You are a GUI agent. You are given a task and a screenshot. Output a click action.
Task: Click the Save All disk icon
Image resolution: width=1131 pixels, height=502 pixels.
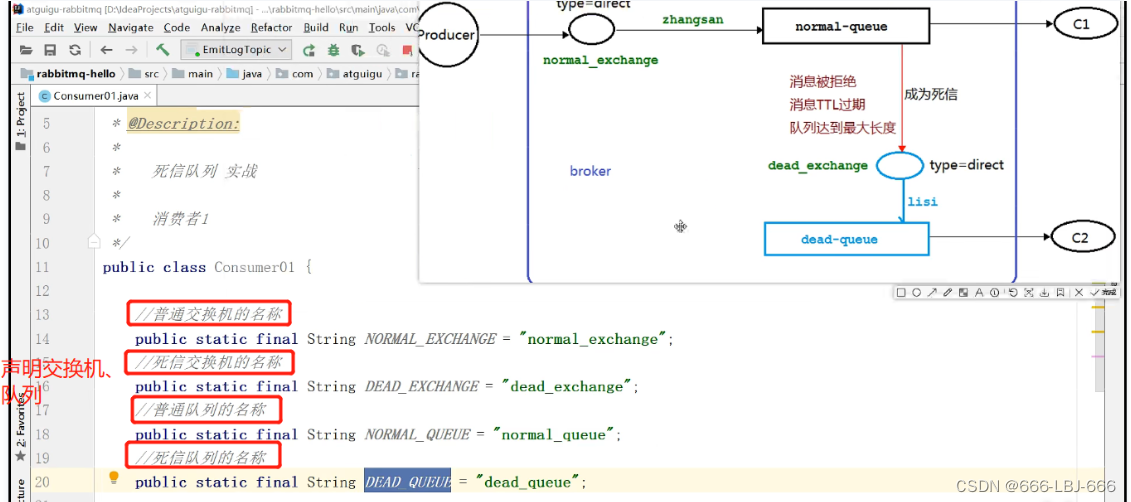point(50,50)
